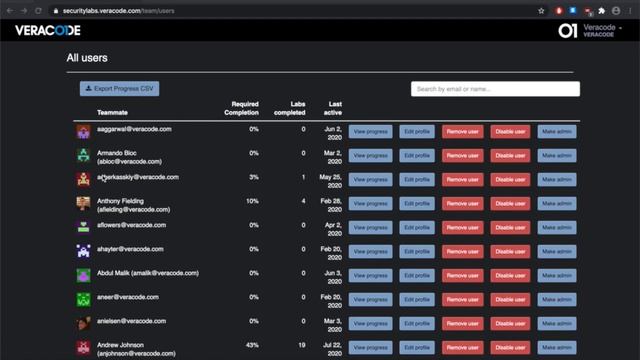
Task: Disable user aaggarwal@veracode.com
Action: click(x=510, y=131)
